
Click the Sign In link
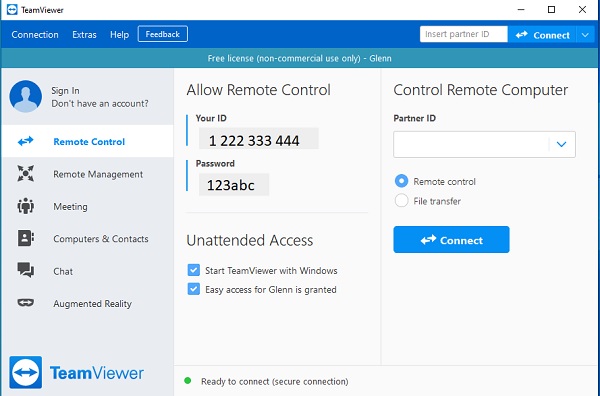click(65, 91)
